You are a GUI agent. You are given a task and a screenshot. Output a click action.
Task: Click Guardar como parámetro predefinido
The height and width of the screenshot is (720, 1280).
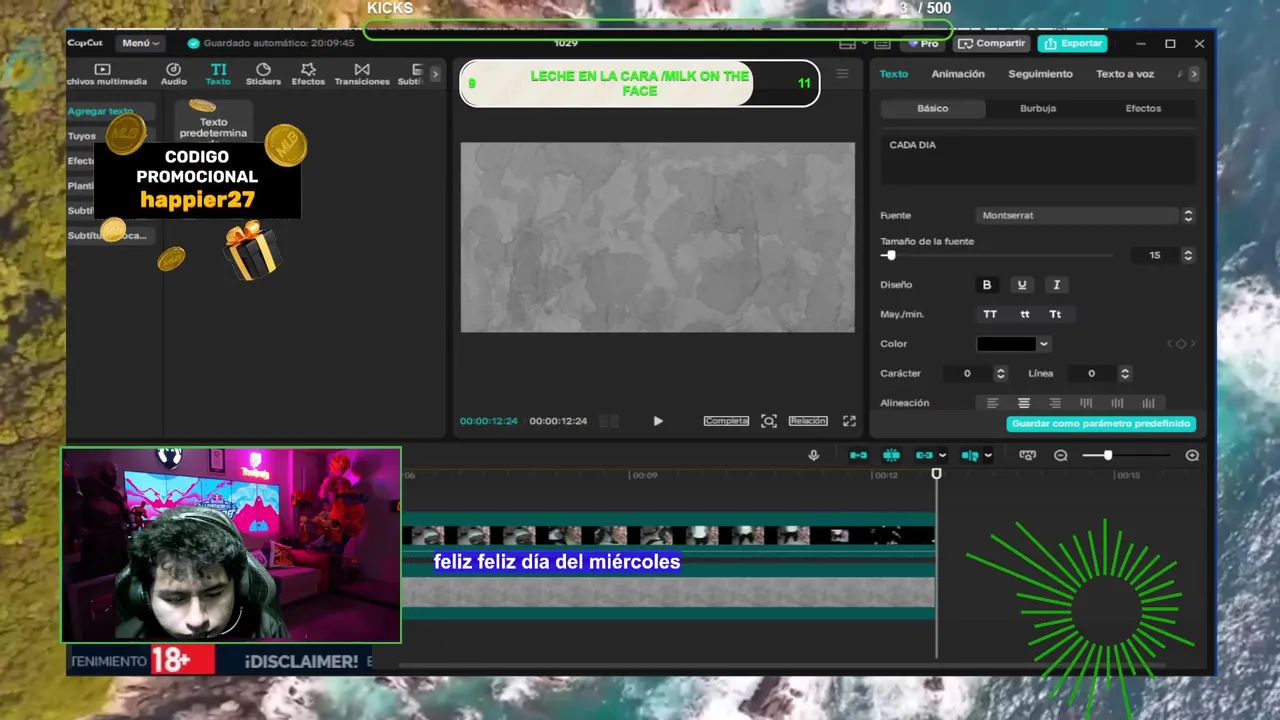tap(1101, 424)
